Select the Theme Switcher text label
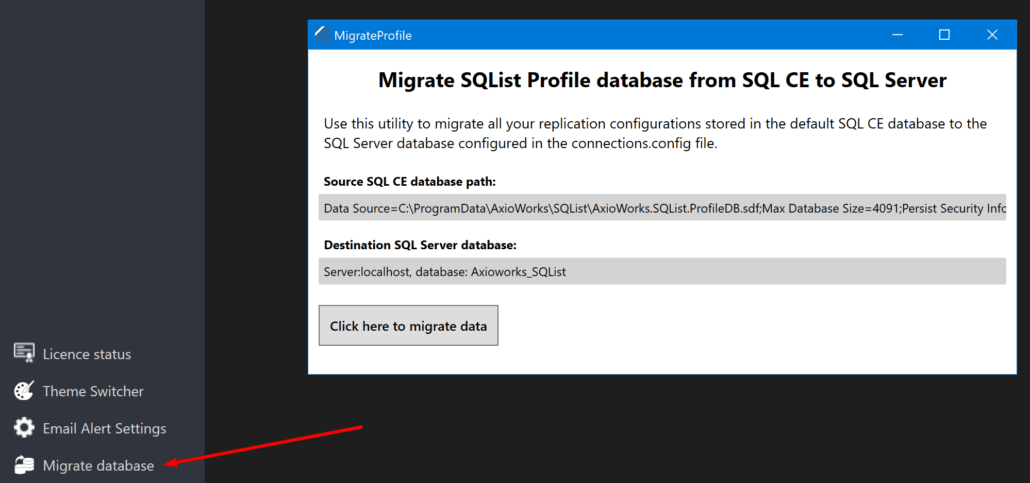Screen dimensions: 1030x483 pos(93,391)
